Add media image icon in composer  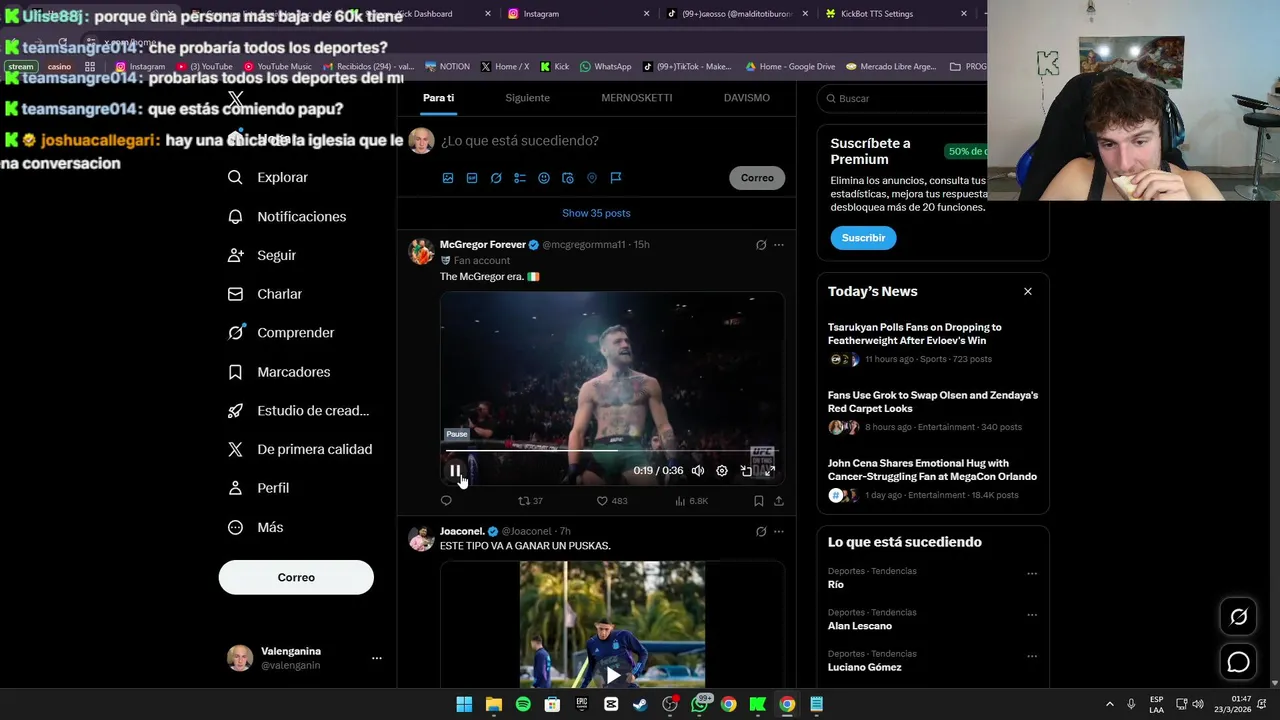(x=448, y=178)
